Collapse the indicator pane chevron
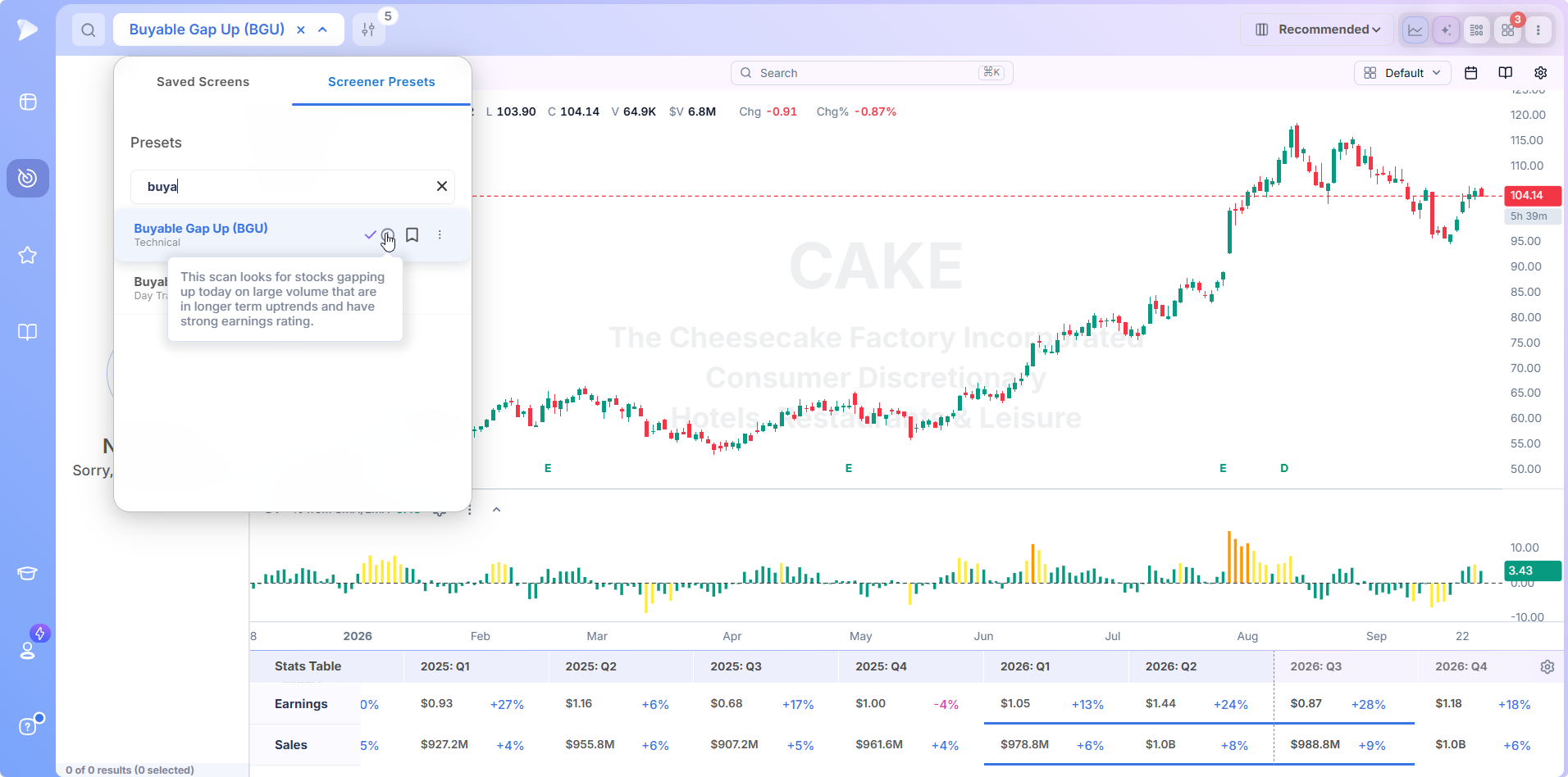1568x777 pixels. point(496,510)
